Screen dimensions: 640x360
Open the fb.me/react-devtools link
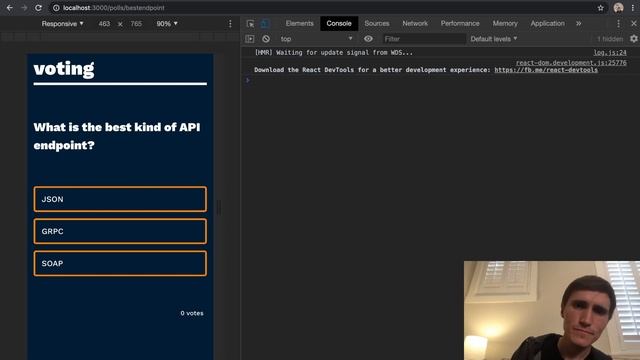click(546, 70)
